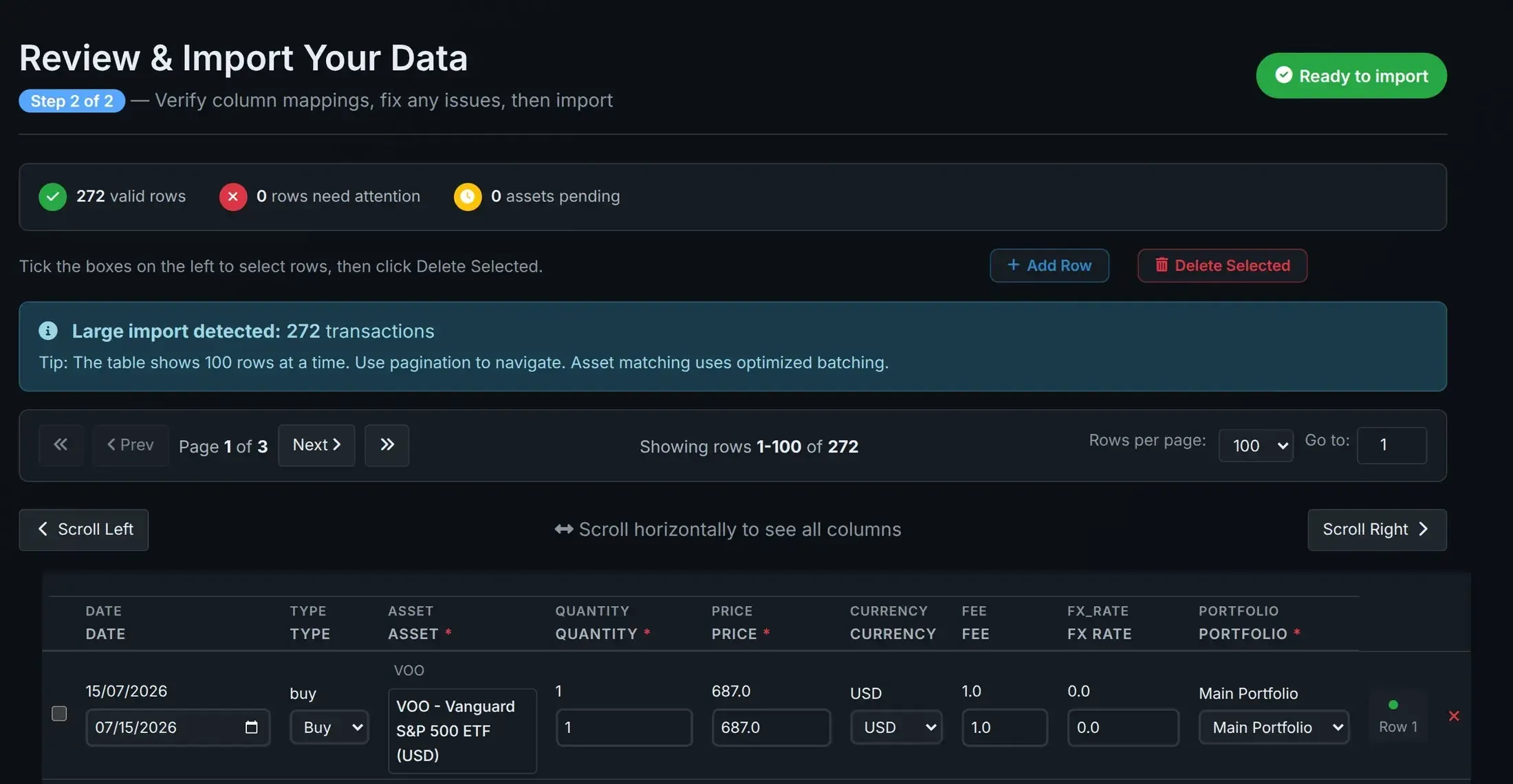
Task: Click the Ready to import button
Action: click(x=1351, y=76)
